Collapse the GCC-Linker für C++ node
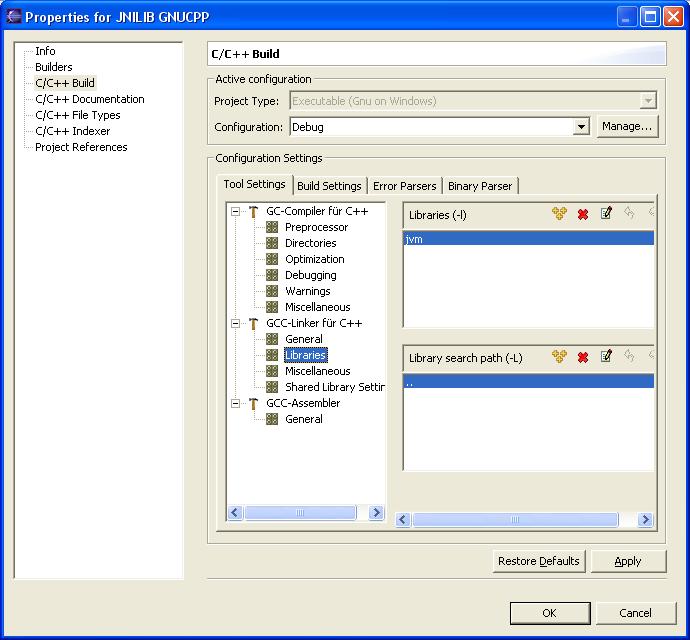Screen dimensions: 690x640 click(235, 324)
